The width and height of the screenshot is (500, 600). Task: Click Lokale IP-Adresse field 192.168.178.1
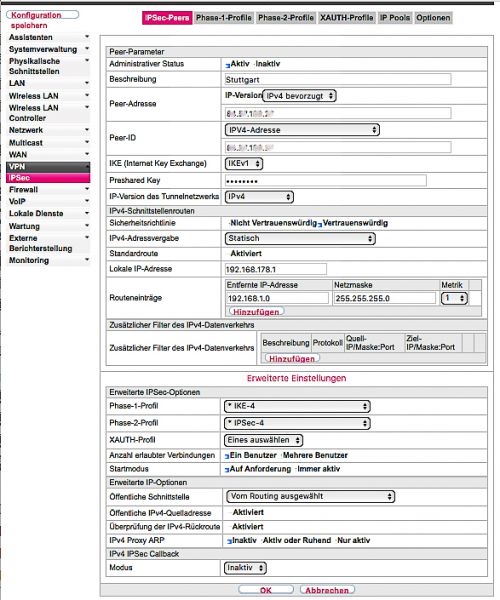coord(276,269)
